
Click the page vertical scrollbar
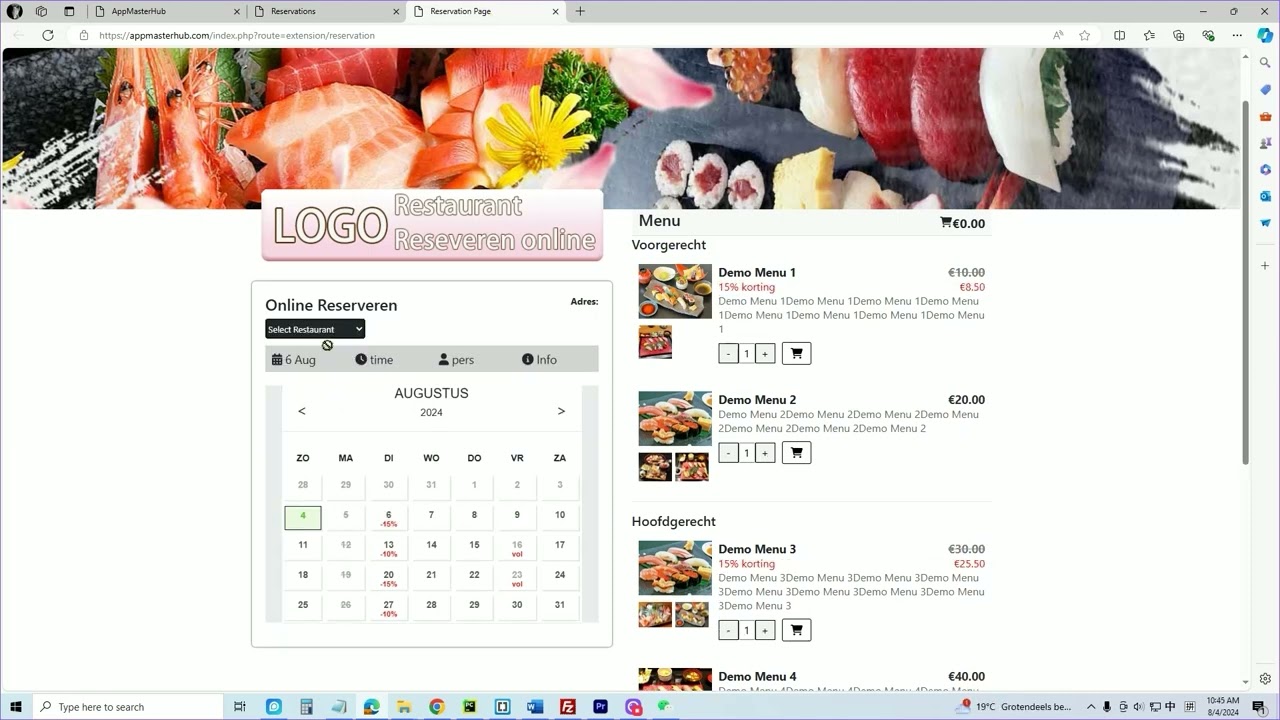pos(1246,283)
